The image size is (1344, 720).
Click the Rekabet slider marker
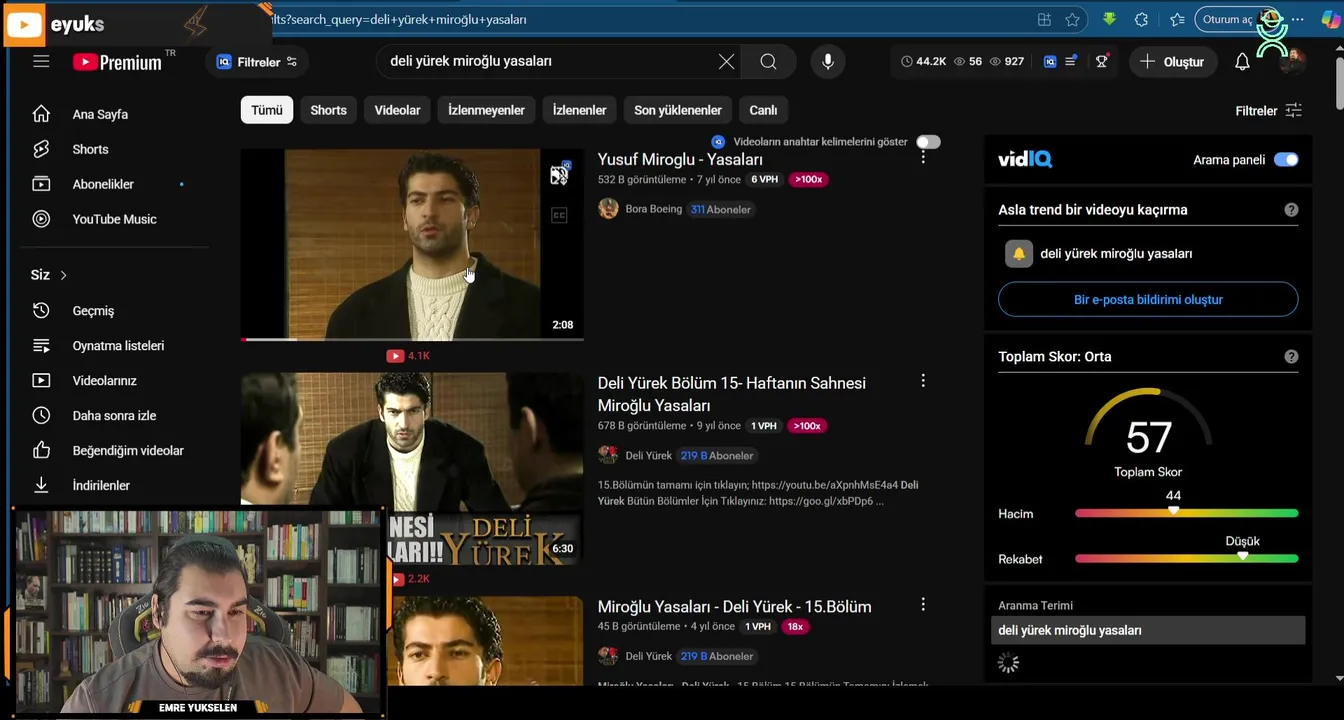point(1242,556)
